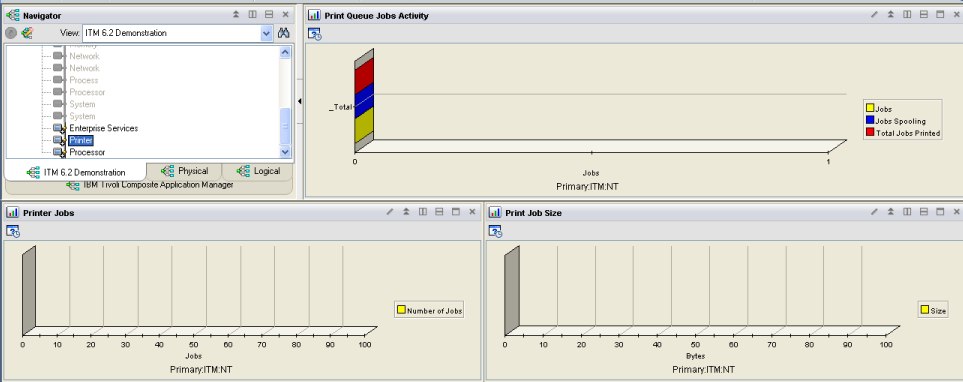
Task: Switch to the Logical tab
Action: (x=259, y=171)
